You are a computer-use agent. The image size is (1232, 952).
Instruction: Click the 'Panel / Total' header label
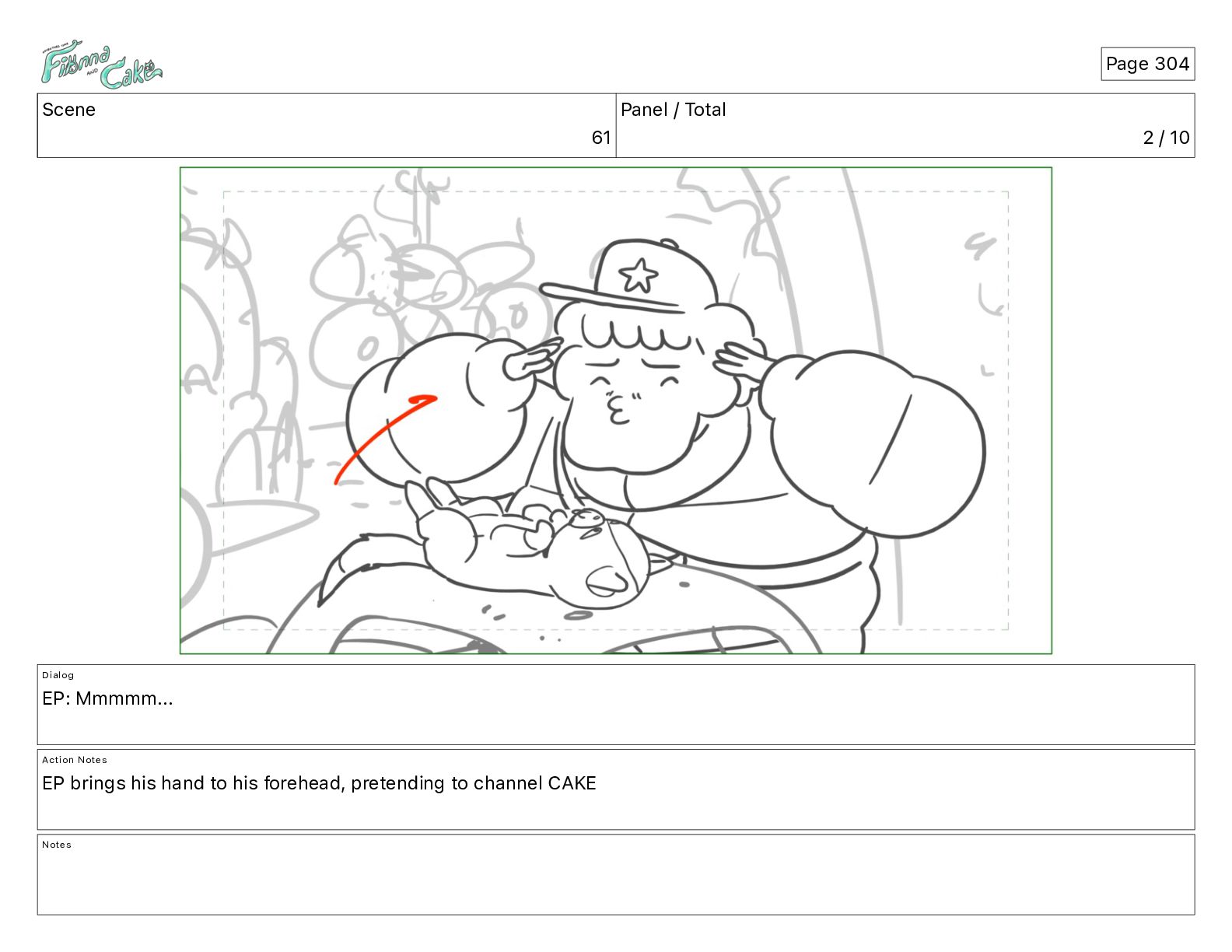[673, 110]
